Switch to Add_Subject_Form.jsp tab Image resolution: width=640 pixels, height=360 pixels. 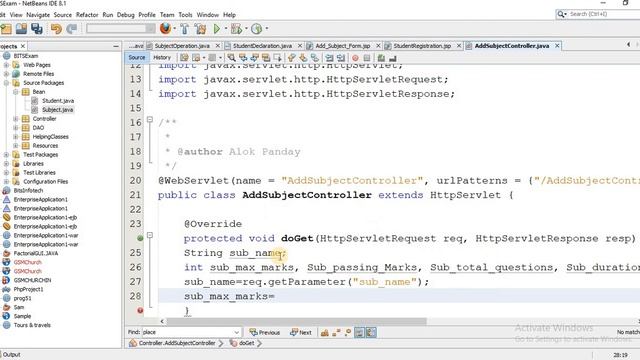pos(343,46)
